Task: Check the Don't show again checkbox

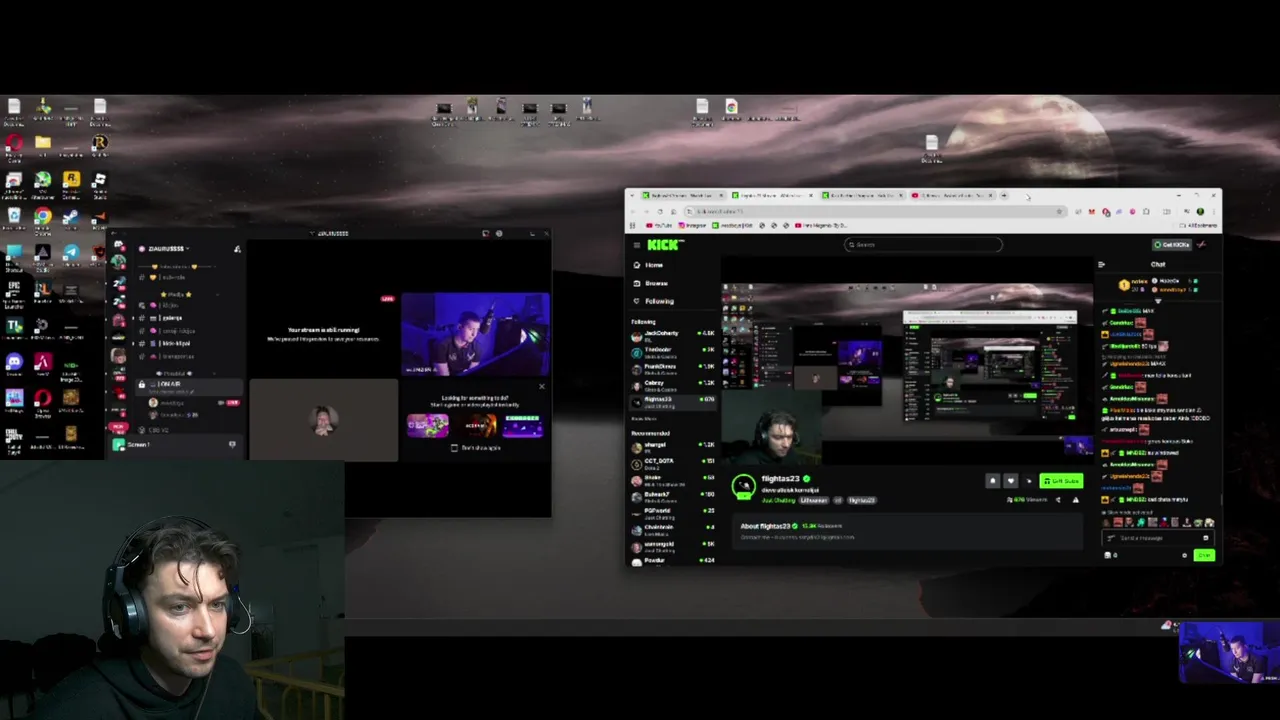Action: click(454, 448)
